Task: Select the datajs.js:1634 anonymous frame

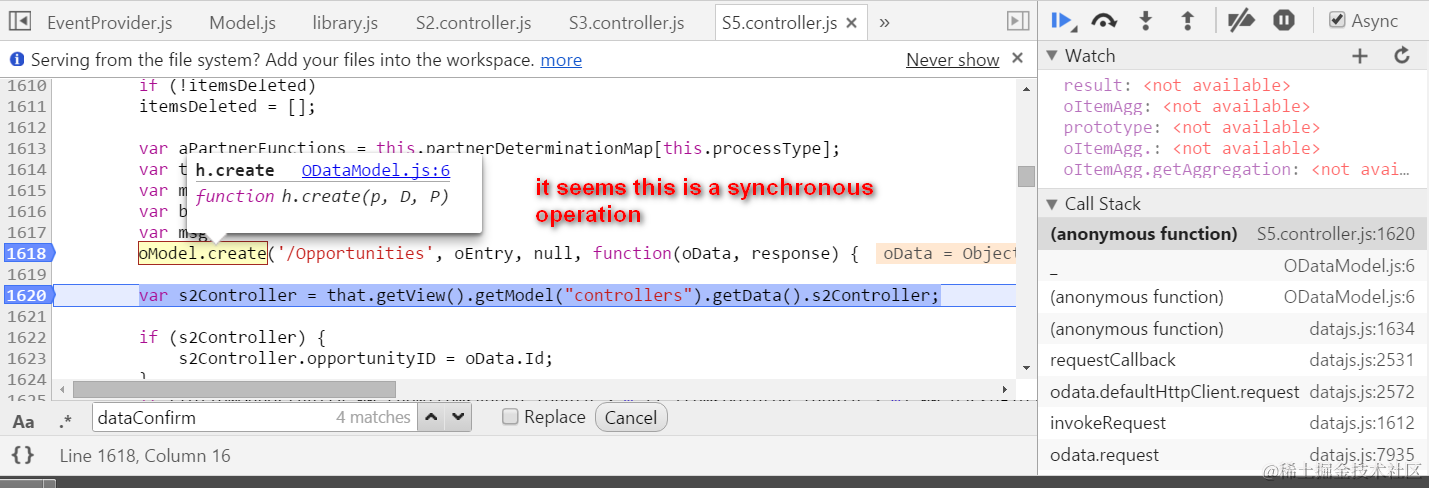Action: click(1233, 328)
